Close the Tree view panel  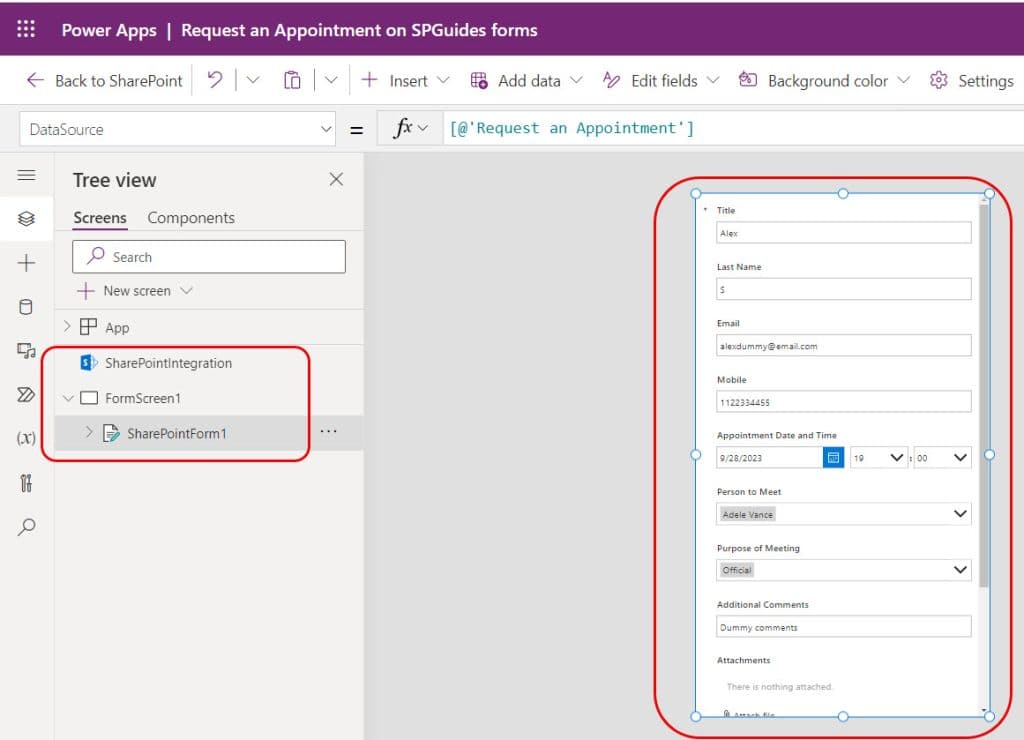click(336, 179)
